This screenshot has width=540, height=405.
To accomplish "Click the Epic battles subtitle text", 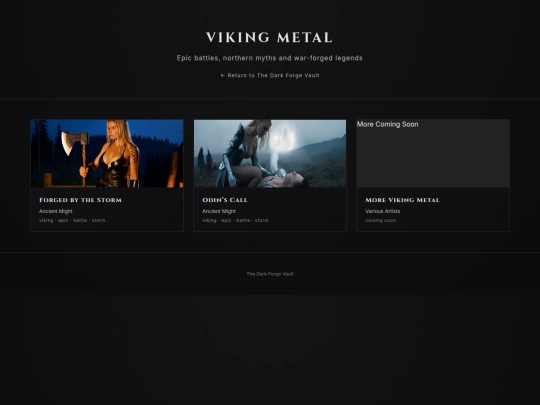I will 270,58.
